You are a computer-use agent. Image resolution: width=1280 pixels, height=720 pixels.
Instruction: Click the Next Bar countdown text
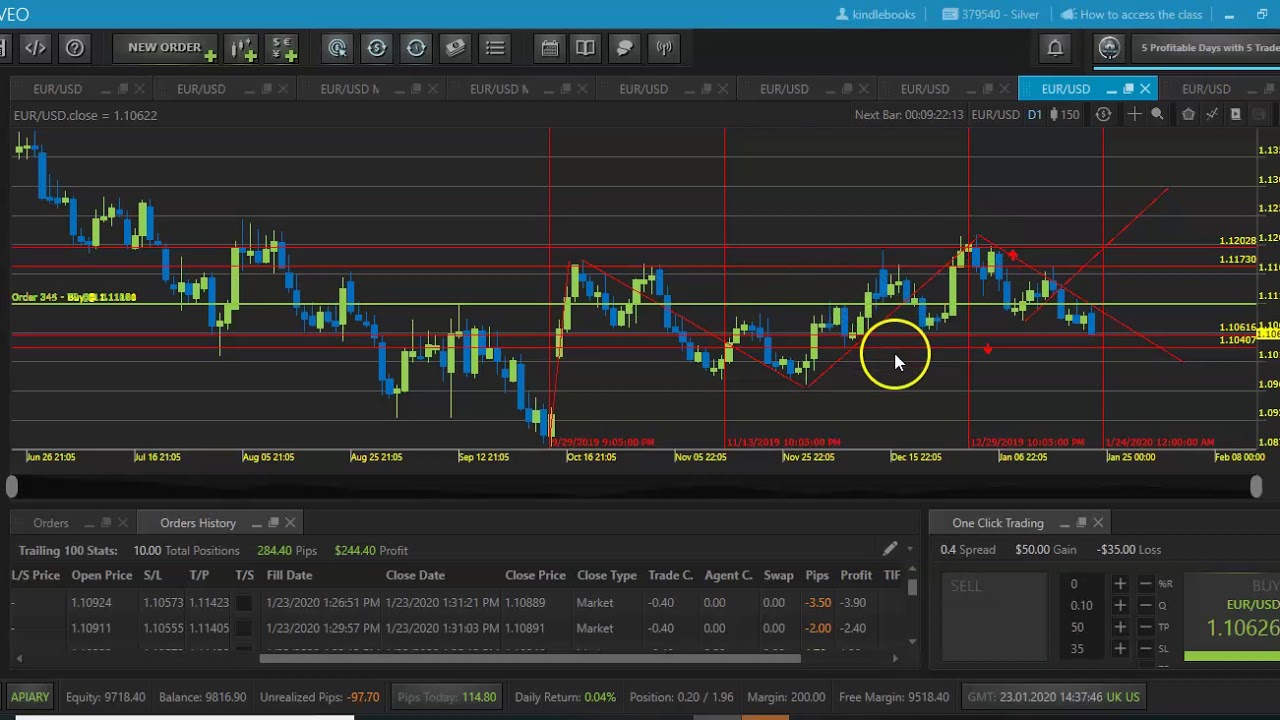(x=909, y=115)
